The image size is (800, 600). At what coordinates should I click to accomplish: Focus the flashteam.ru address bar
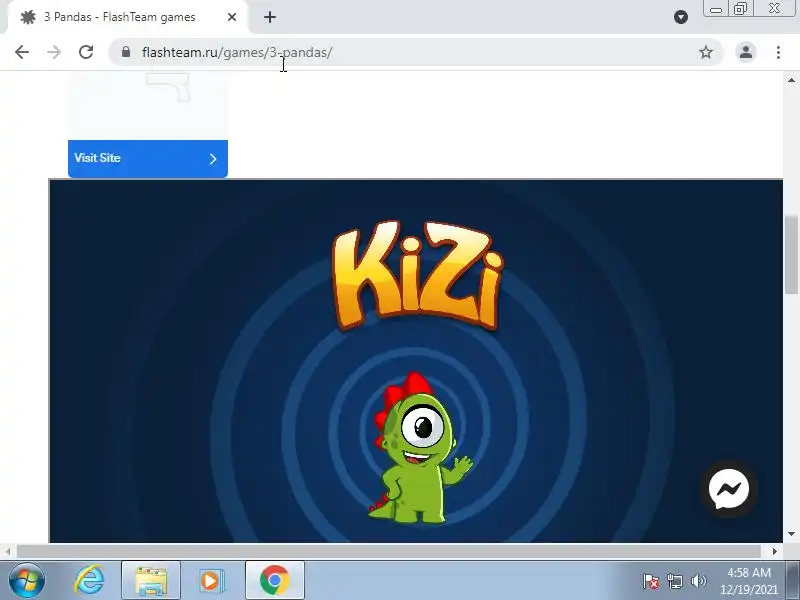[416, 52]
